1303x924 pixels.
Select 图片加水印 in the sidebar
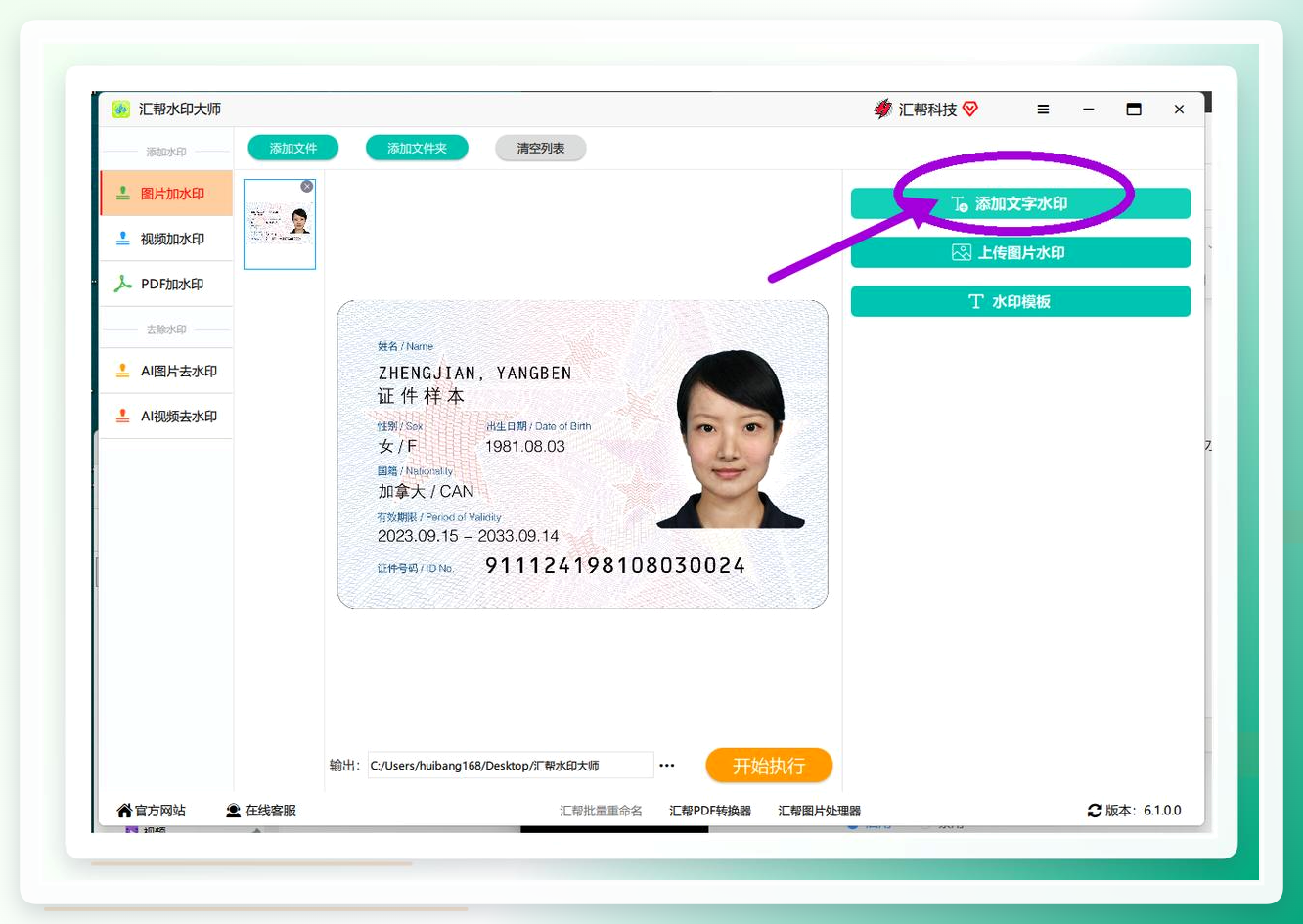tap(166, 194)
